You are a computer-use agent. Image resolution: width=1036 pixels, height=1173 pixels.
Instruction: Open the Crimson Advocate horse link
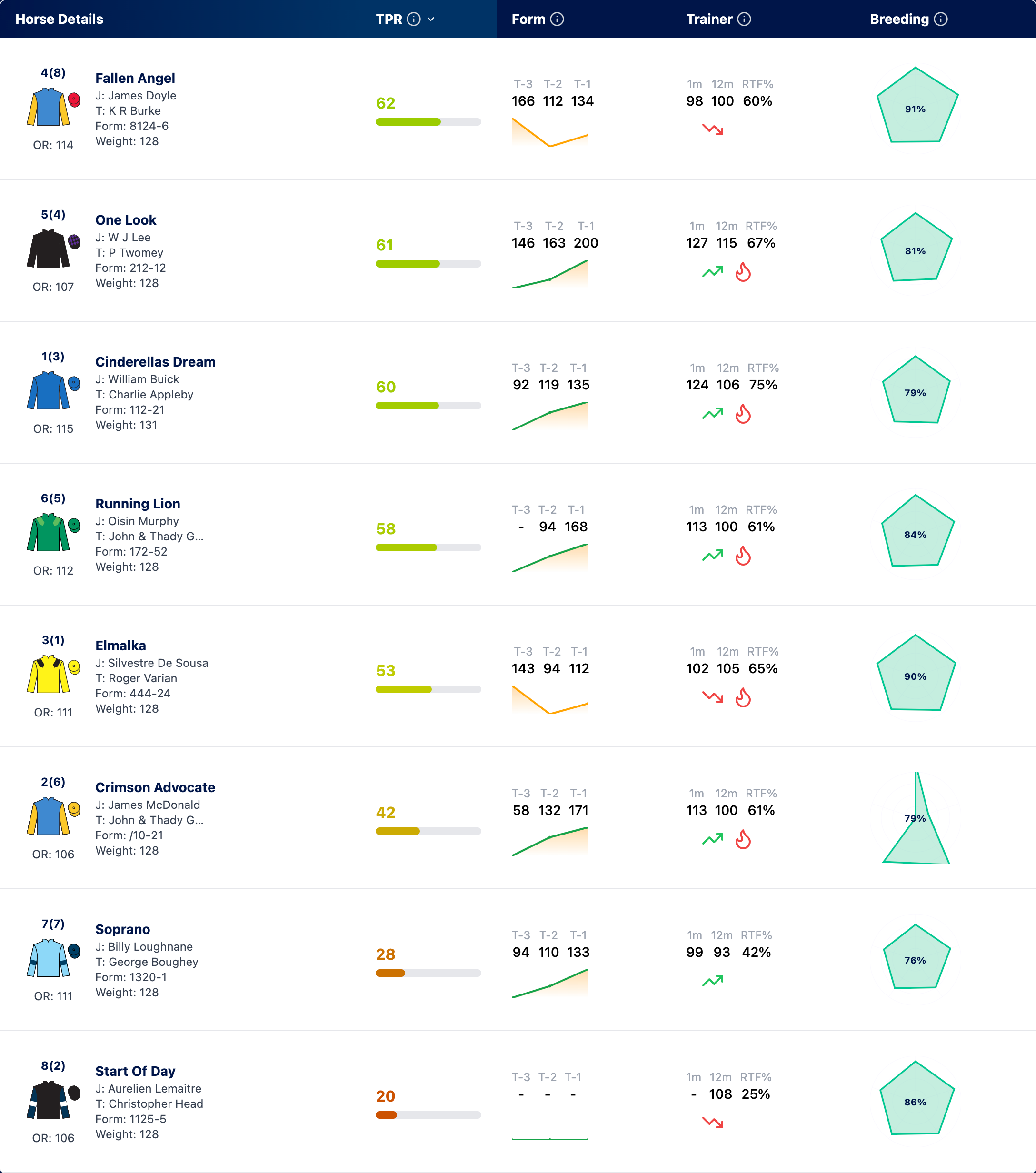tap(155, 787)
